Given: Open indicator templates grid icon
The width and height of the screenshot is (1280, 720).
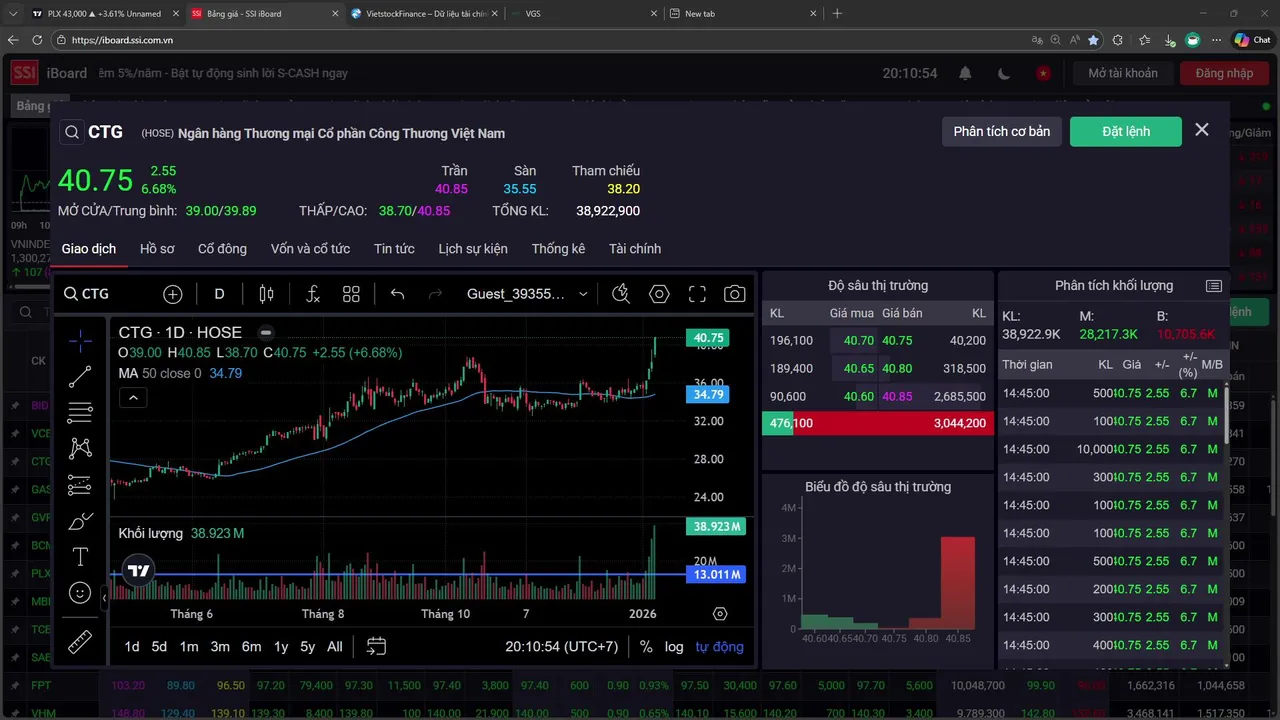Looking at the screenshot, I should pos(351,294).
